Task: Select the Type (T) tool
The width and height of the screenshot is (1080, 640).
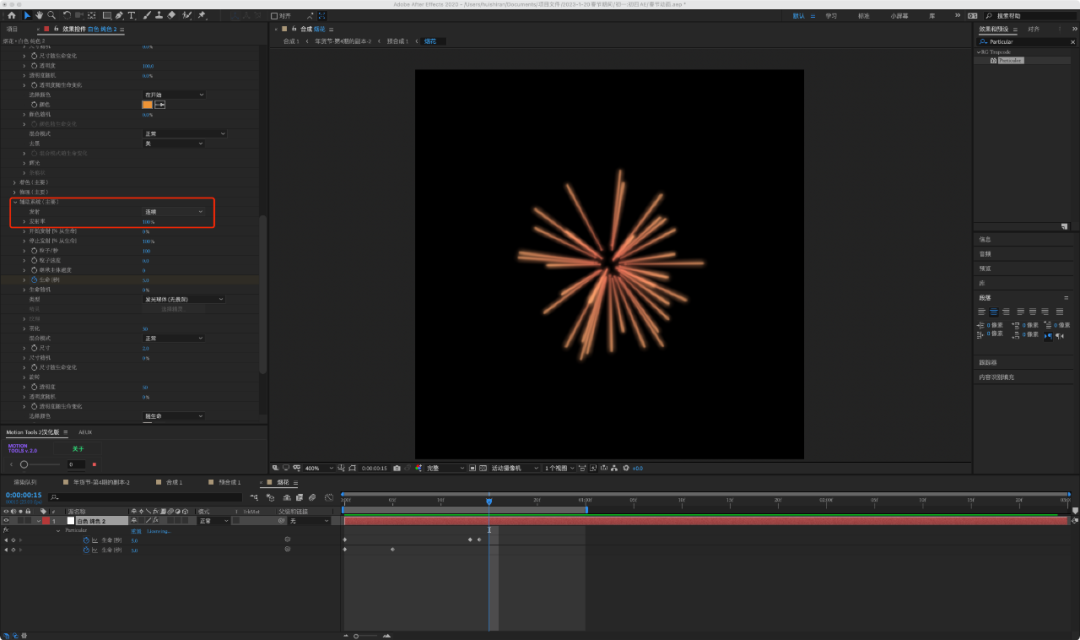Action: 133,16
